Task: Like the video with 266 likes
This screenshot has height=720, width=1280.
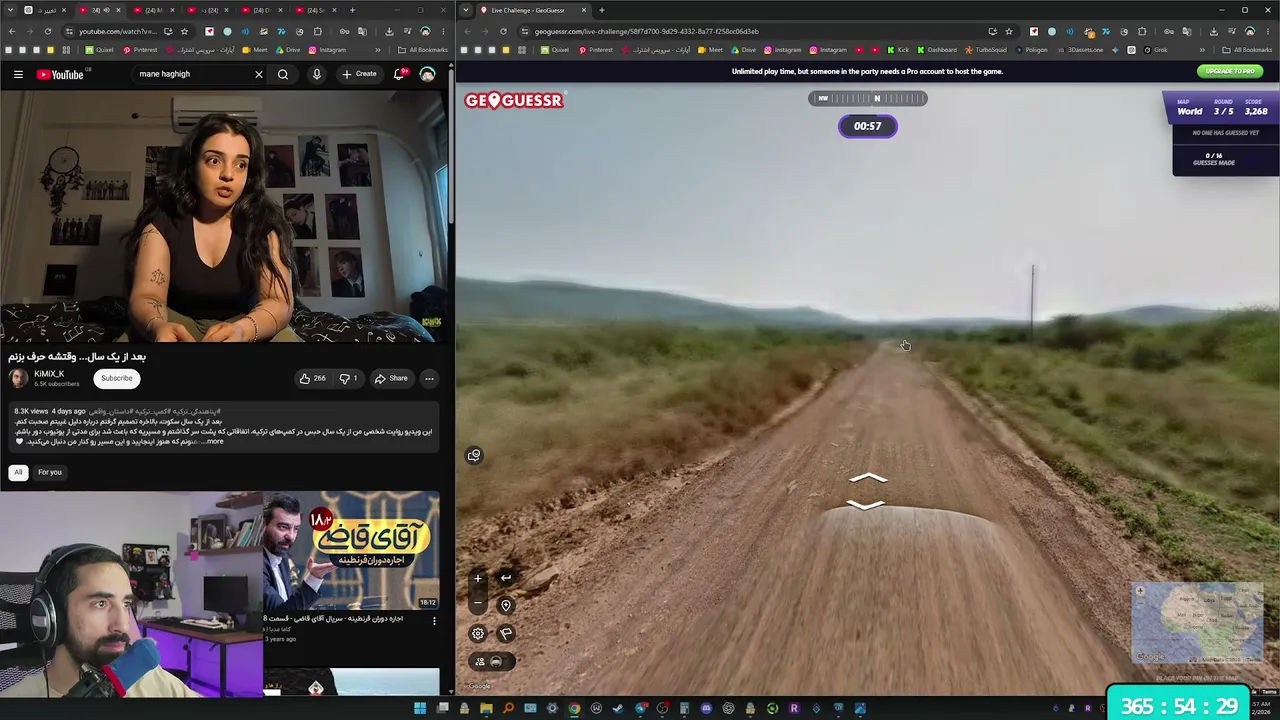Action: [x=313, y=378]
